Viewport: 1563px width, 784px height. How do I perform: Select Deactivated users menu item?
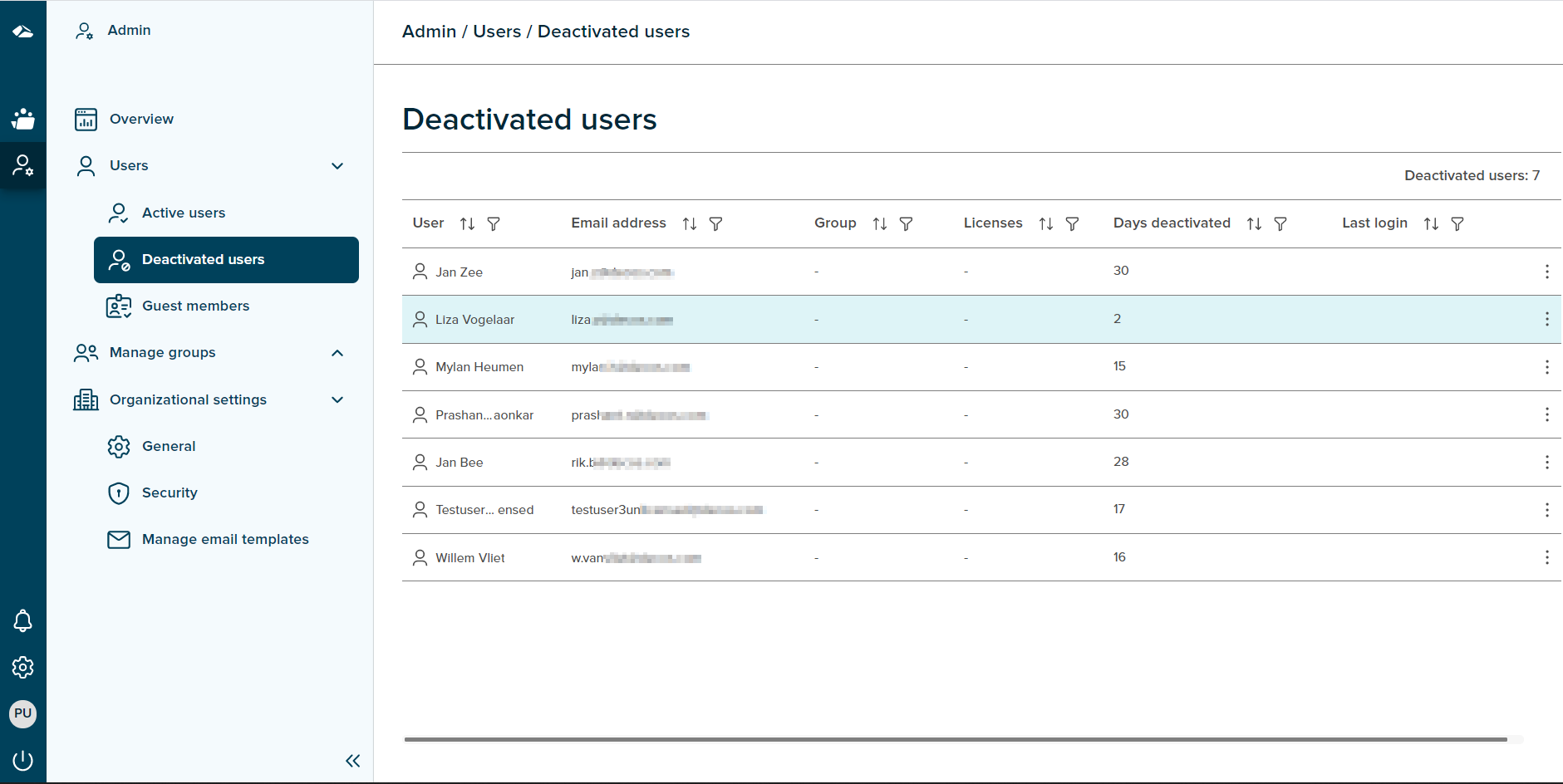click(226, 260)
